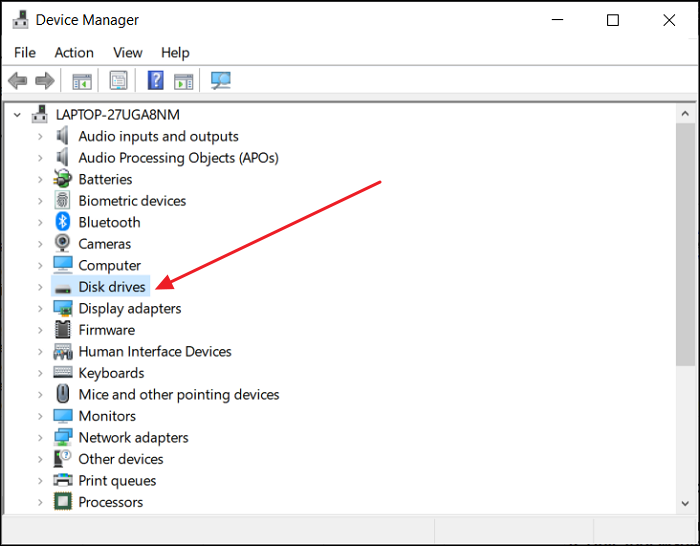700x546 pixels.
Task: Open the Action menu
Action: [74, 52]
